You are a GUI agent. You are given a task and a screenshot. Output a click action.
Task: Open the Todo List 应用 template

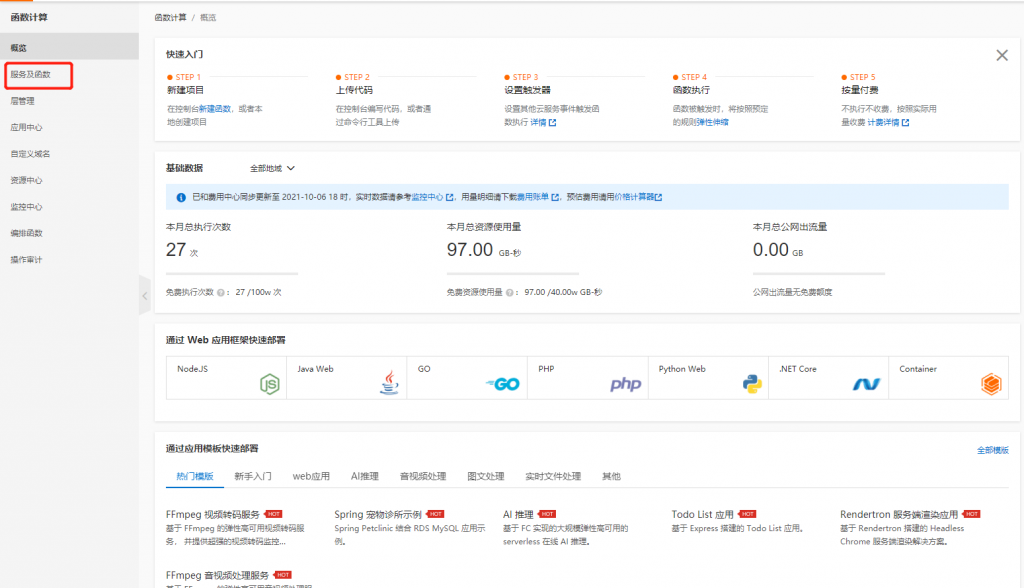click(703, 515)
